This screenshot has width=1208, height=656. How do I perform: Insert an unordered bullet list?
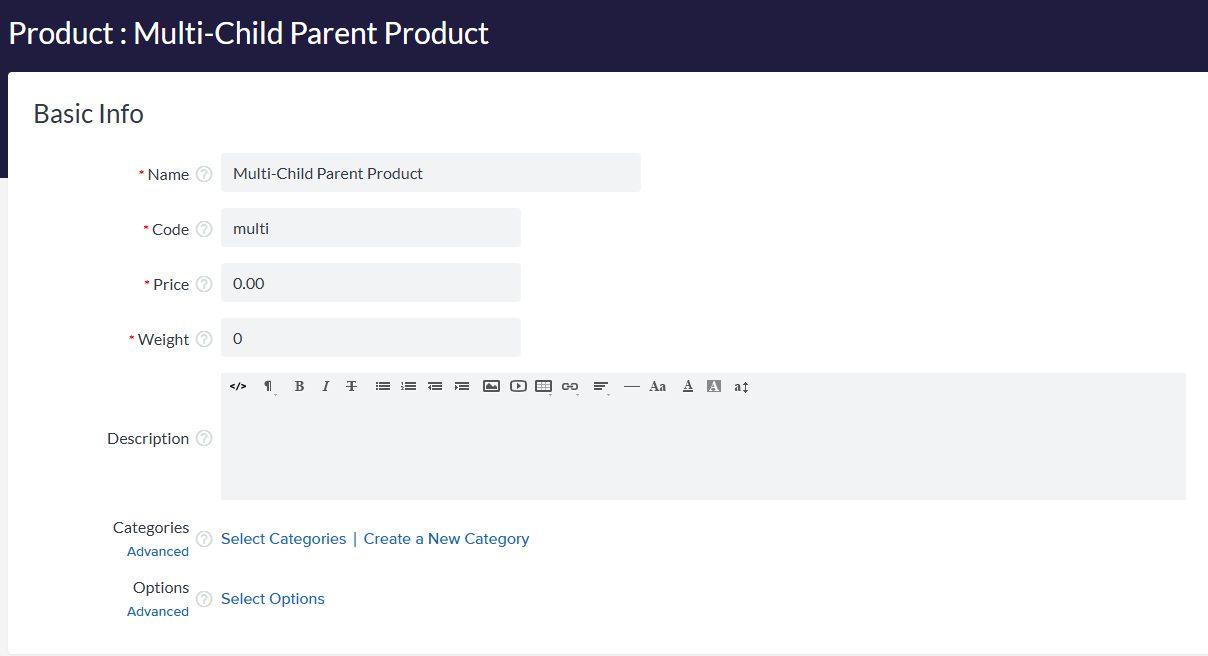click(x=382, y=386)
